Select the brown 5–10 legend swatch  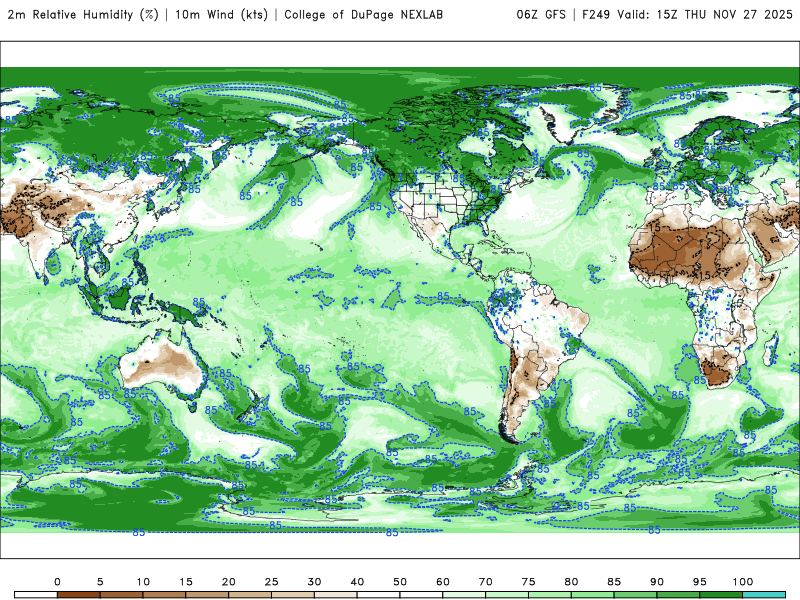click(x=121, y=595)
